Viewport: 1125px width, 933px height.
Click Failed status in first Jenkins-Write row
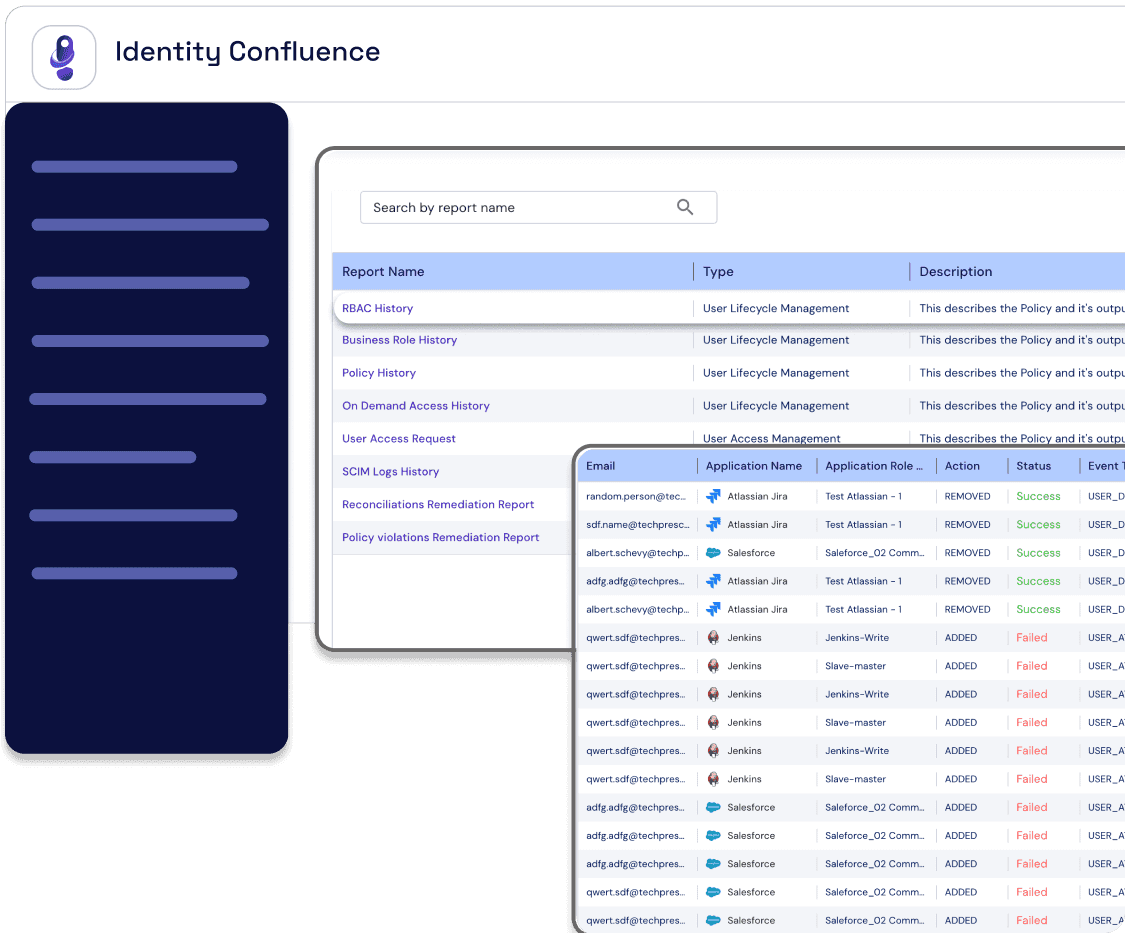(x=1032, y=637)
